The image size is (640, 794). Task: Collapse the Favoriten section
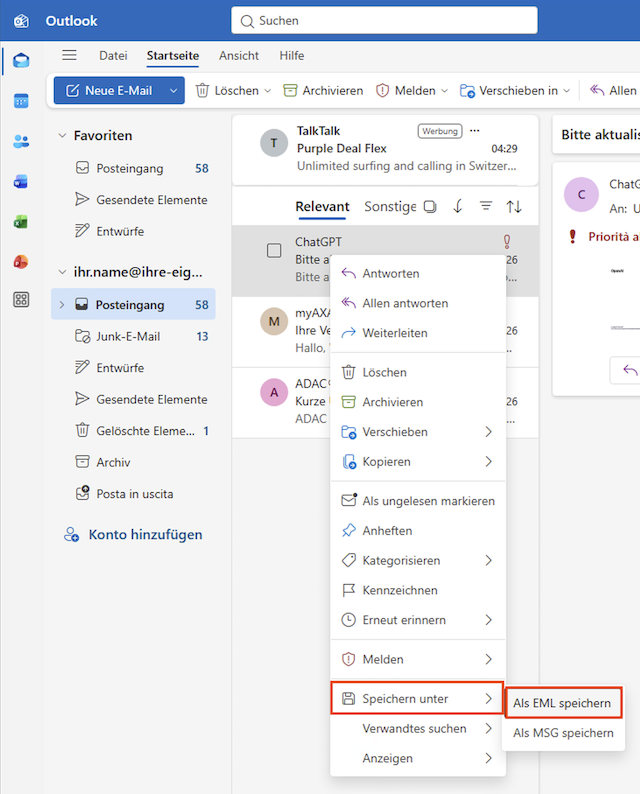[x=62, y=135]
